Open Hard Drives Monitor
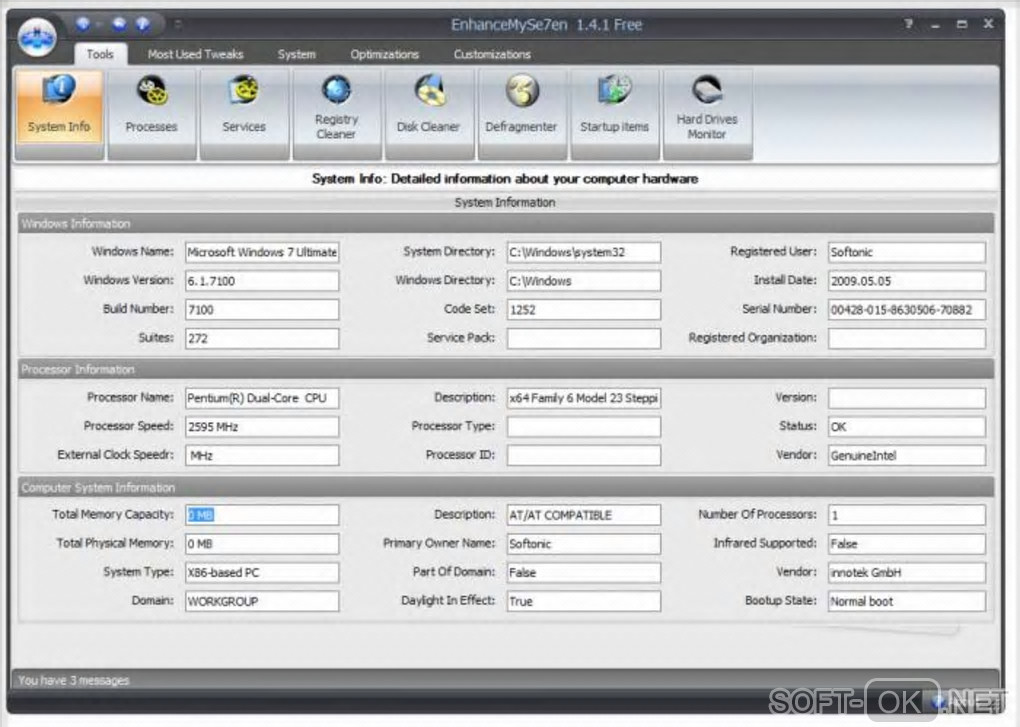The width and height of the screenshot is (1020, 727). tap(707, 115)
